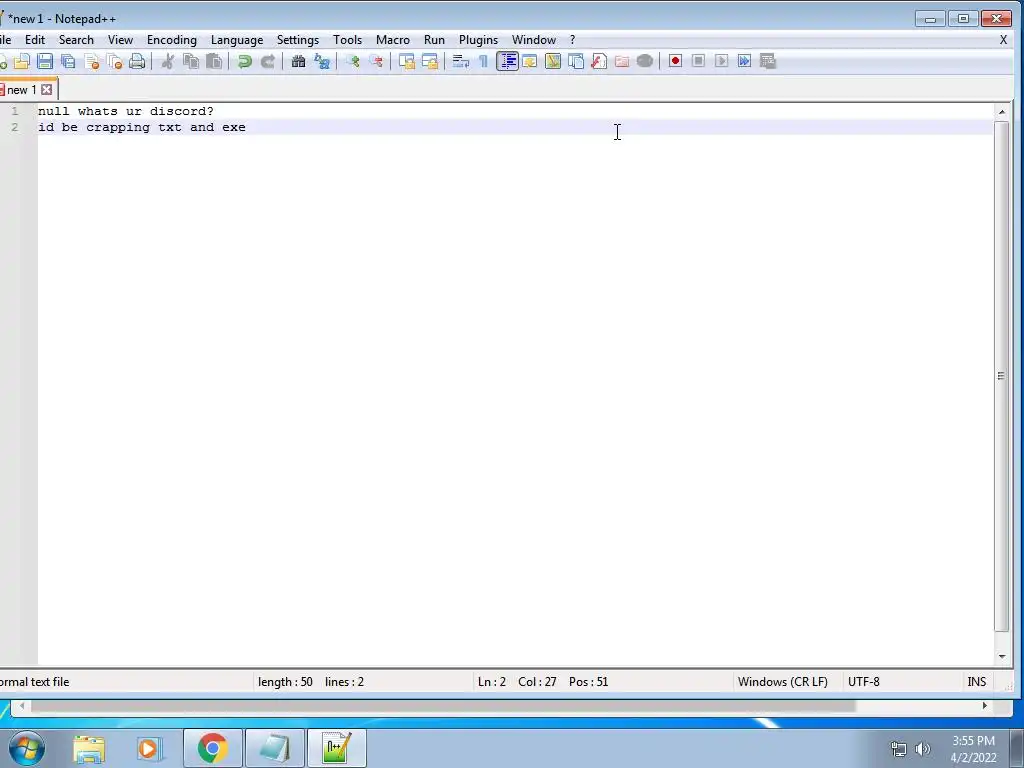Open the Run menu
This screenshot has width=1024, height=768.
(x=434, y=40)
